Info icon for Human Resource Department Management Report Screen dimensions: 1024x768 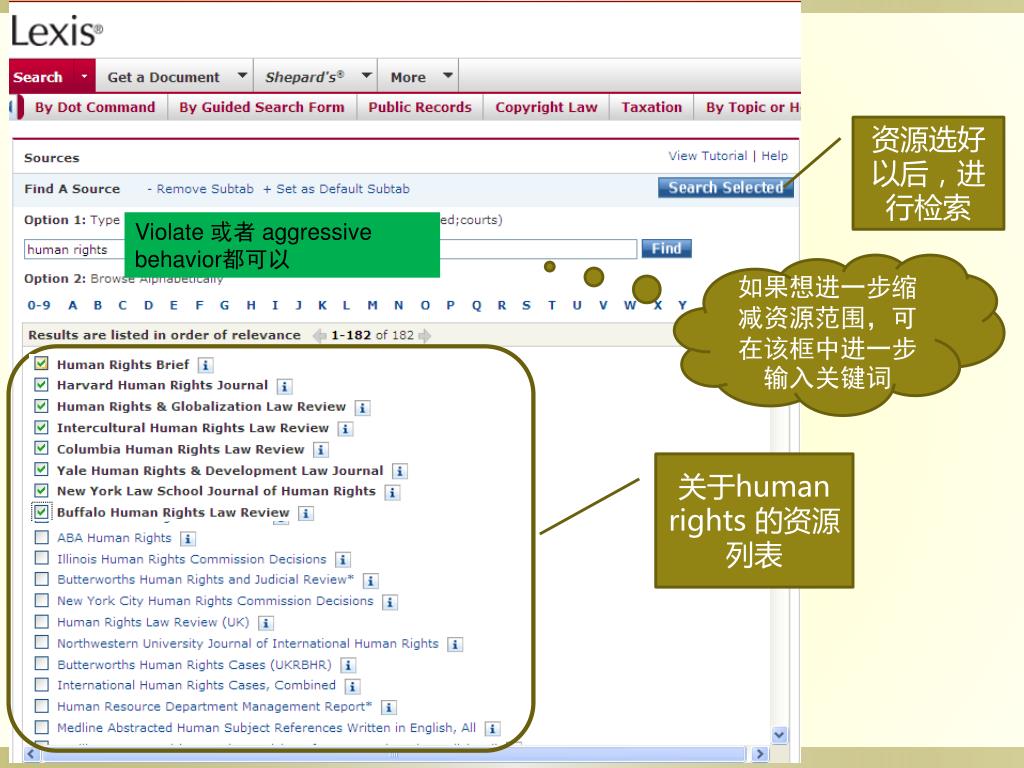389,707
